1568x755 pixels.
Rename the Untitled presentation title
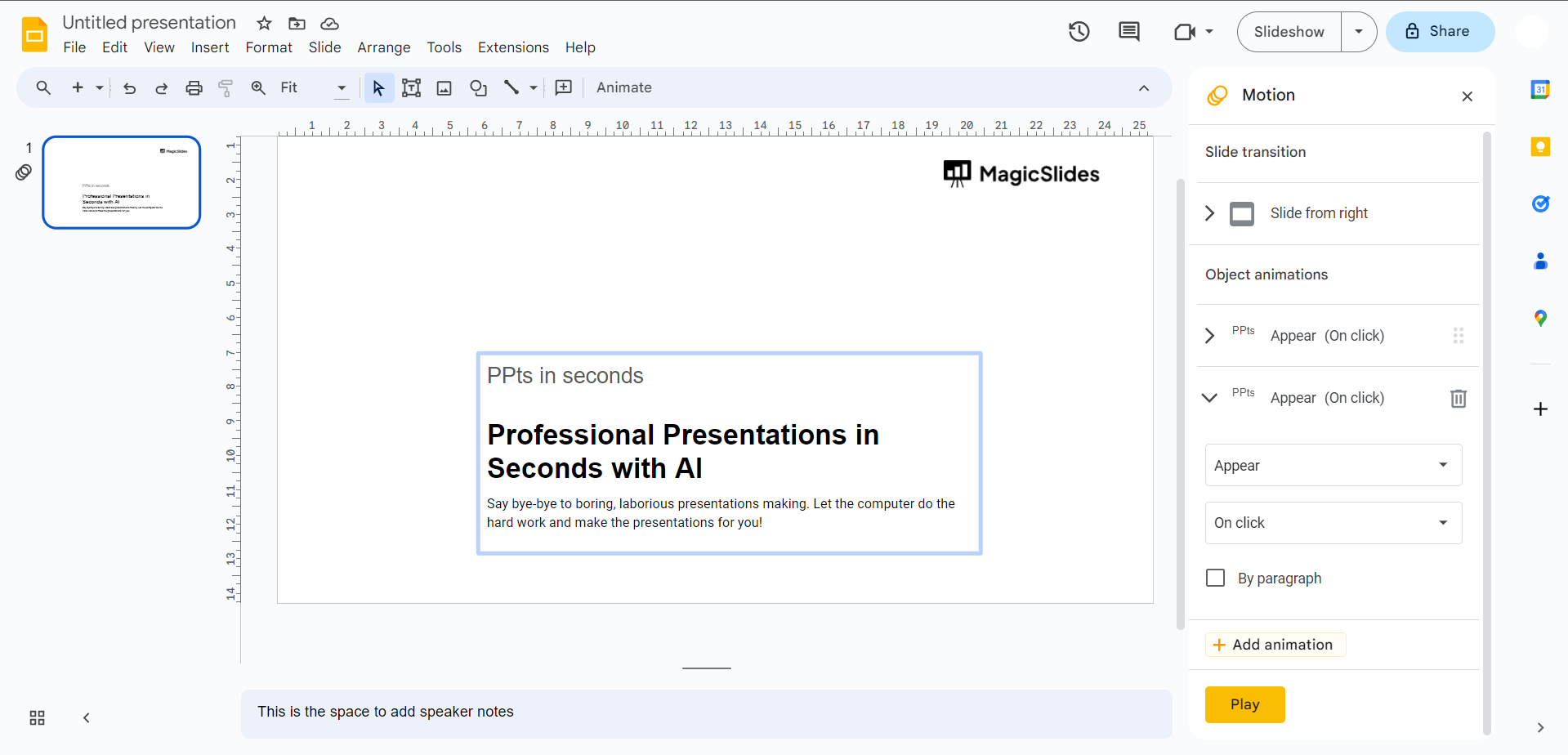pos(150,23)
